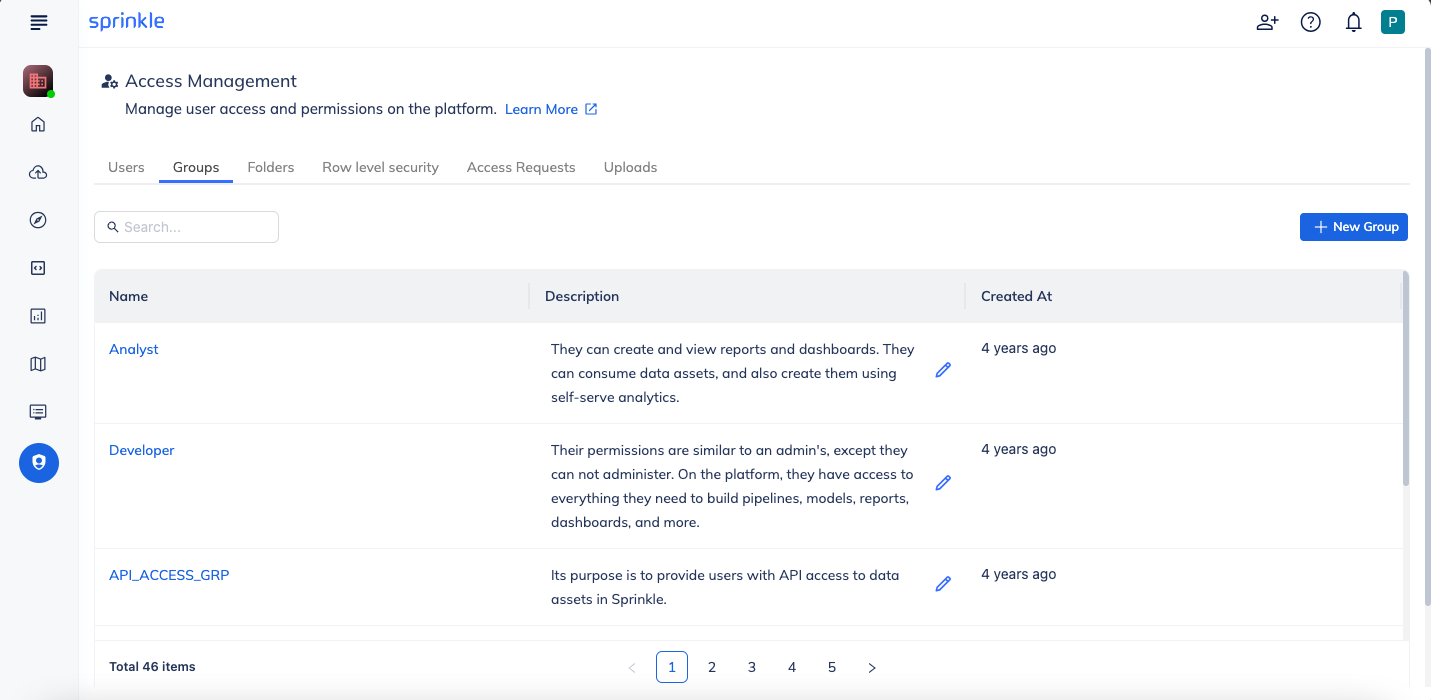
Task: Click Developer's 4 years ago cell
Action: 1019,450
